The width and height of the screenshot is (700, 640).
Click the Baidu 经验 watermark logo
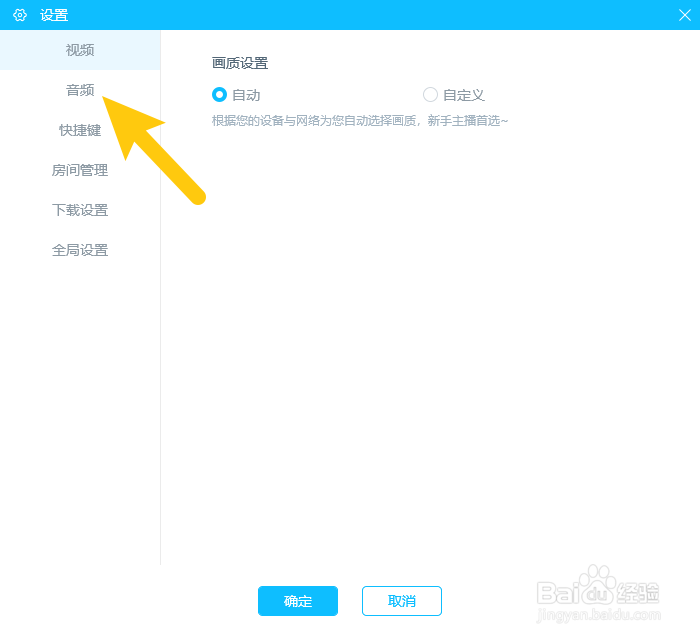tap(598, 586)
